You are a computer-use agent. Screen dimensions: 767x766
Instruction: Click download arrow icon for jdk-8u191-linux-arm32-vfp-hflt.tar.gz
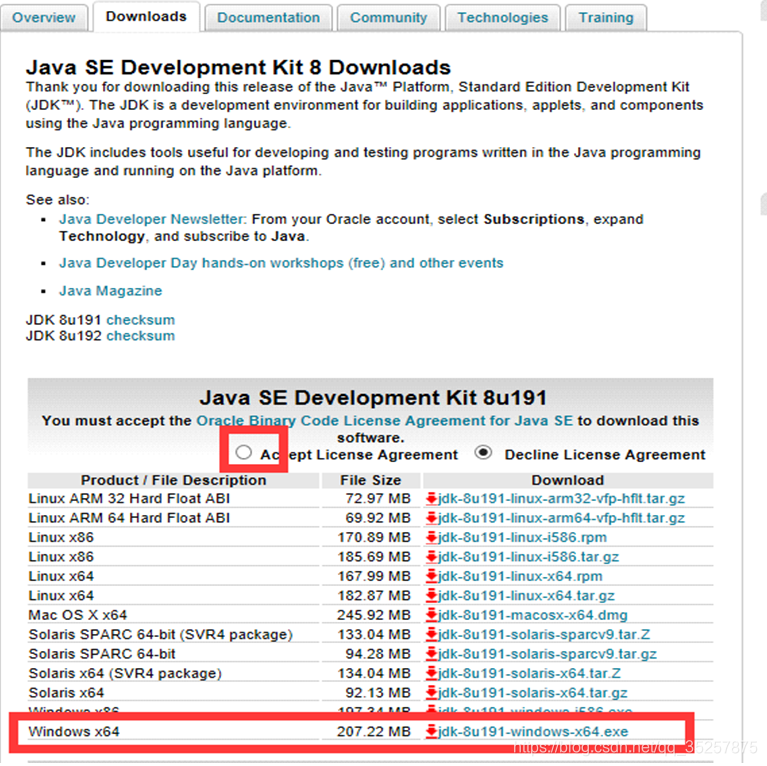[431, 498]
